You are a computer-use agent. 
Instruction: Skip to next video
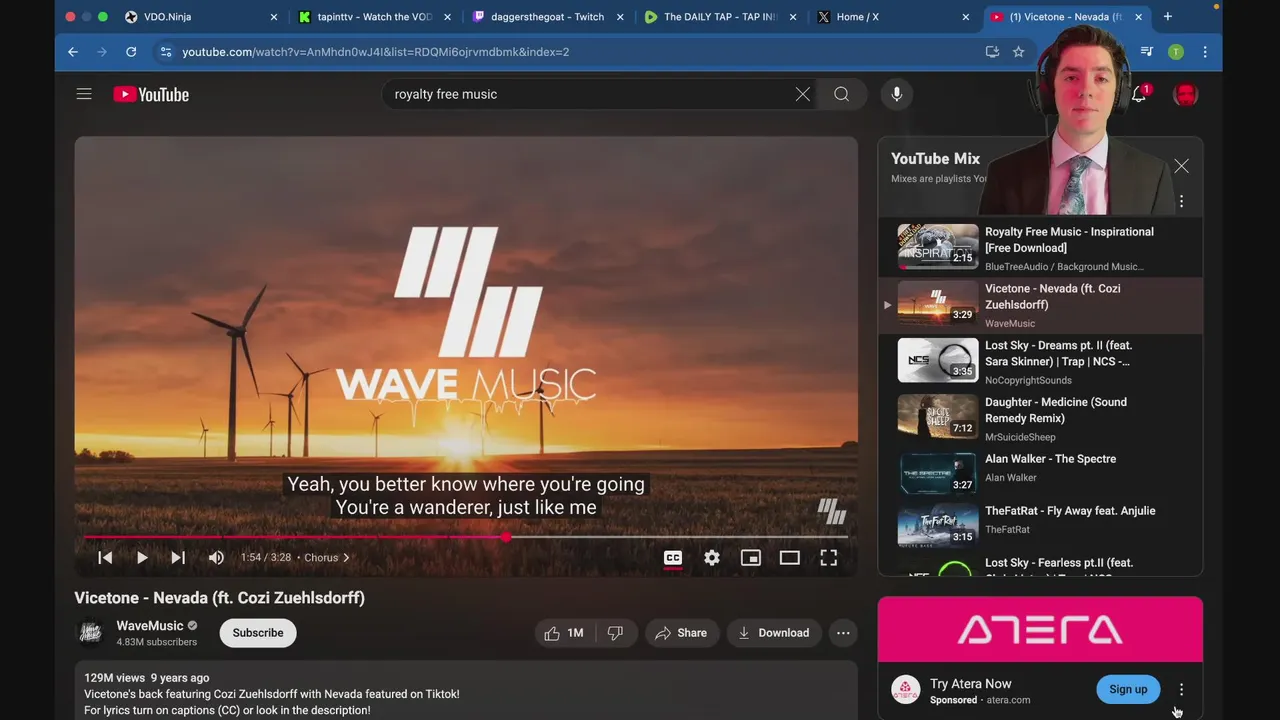coord(178,558)
